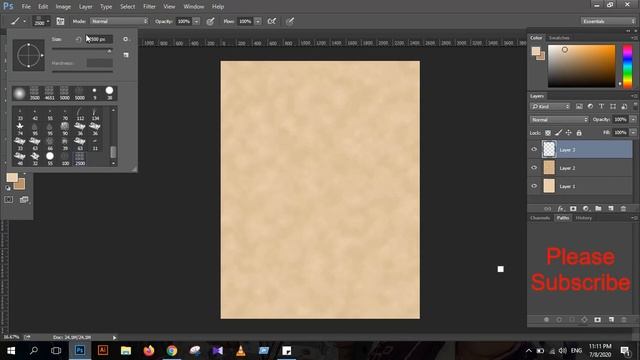Image resolution: width=640 pixels, height=360 pixels.
Task: Turn layer filtering on or off switch
Action: tap(635, 106)
